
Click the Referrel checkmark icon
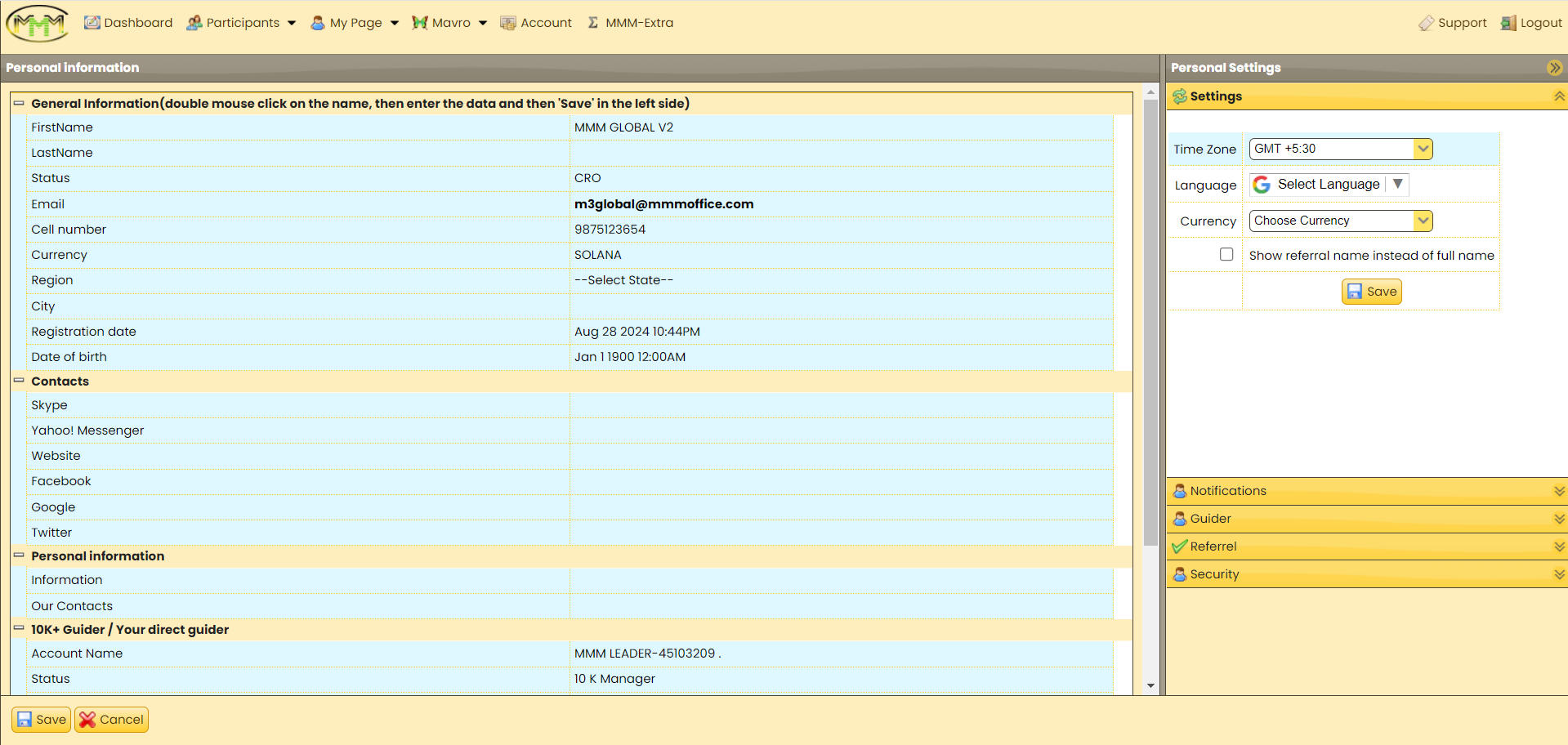[x=1180, y=546]
